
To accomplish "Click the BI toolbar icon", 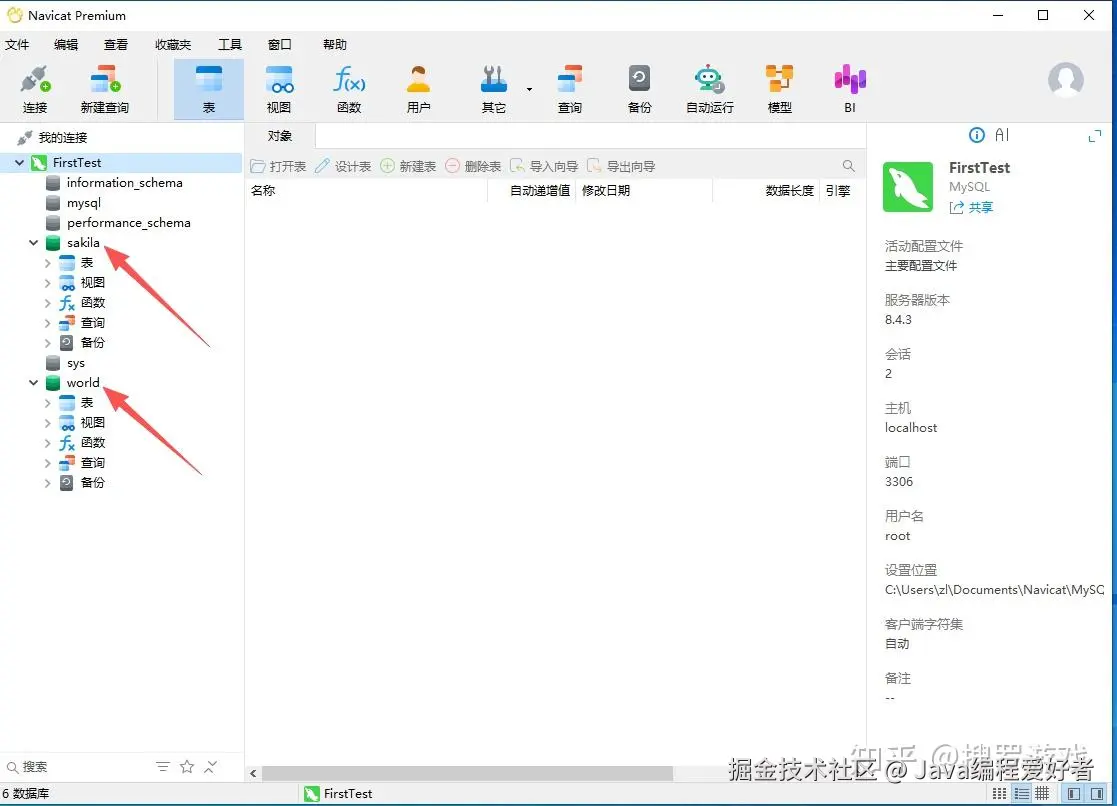I will click(850, 89).
